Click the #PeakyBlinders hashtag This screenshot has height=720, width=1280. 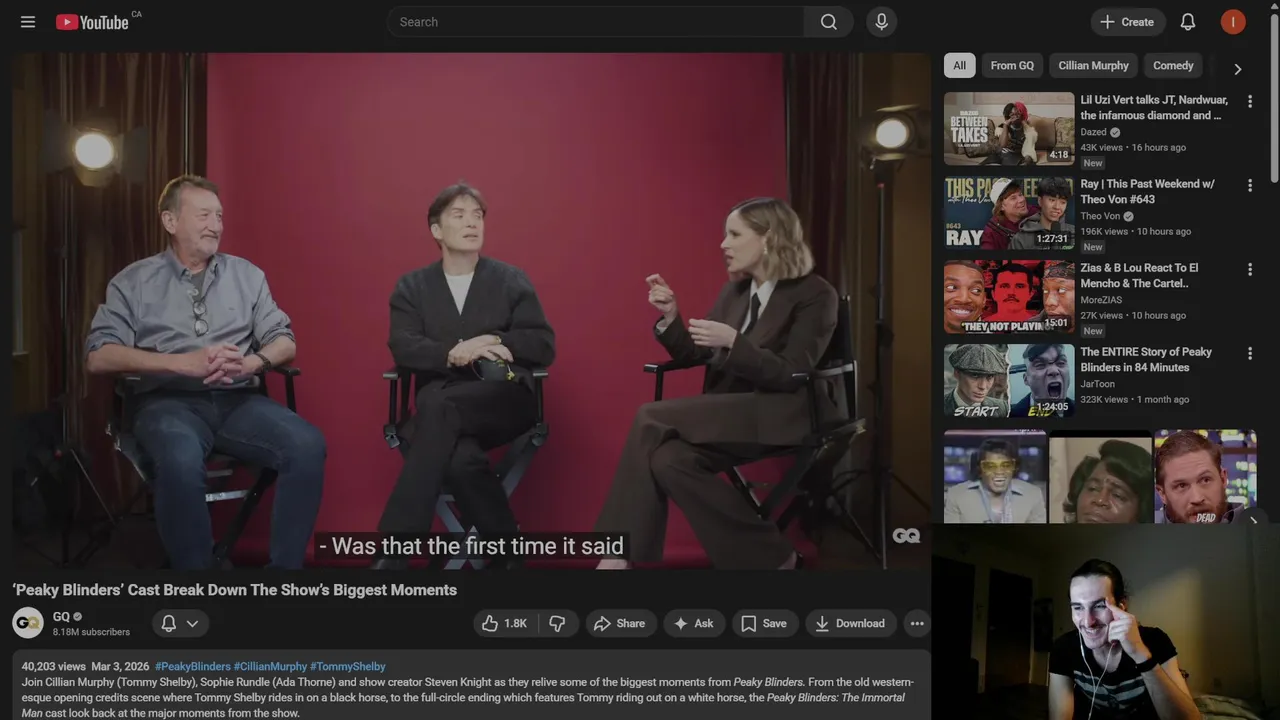(192, 666)
